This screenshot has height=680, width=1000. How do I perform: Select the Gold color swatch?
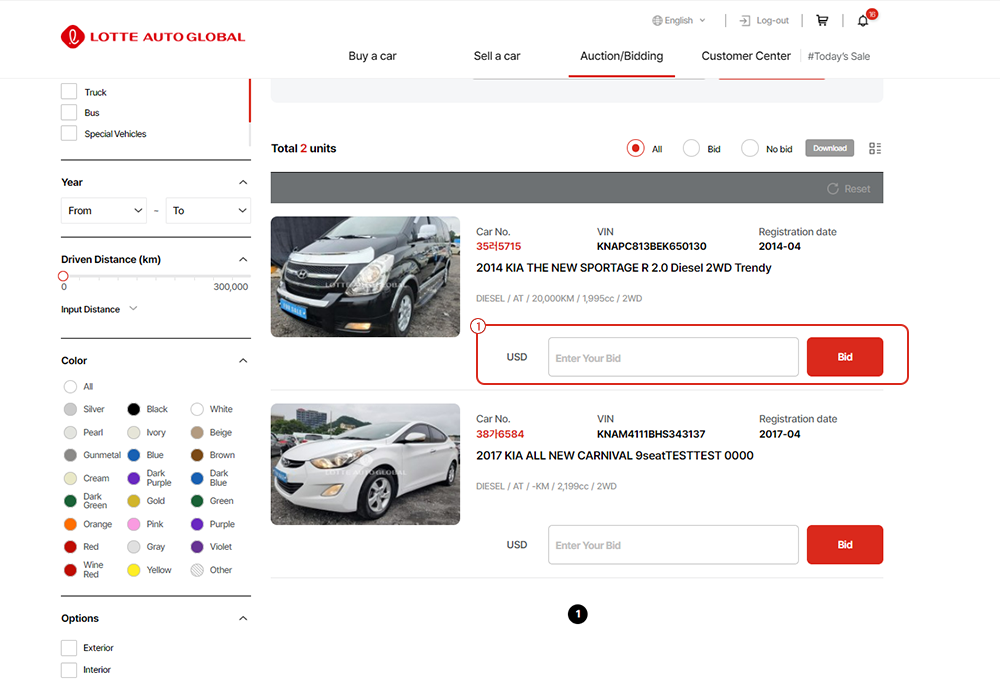click(133, 501)
